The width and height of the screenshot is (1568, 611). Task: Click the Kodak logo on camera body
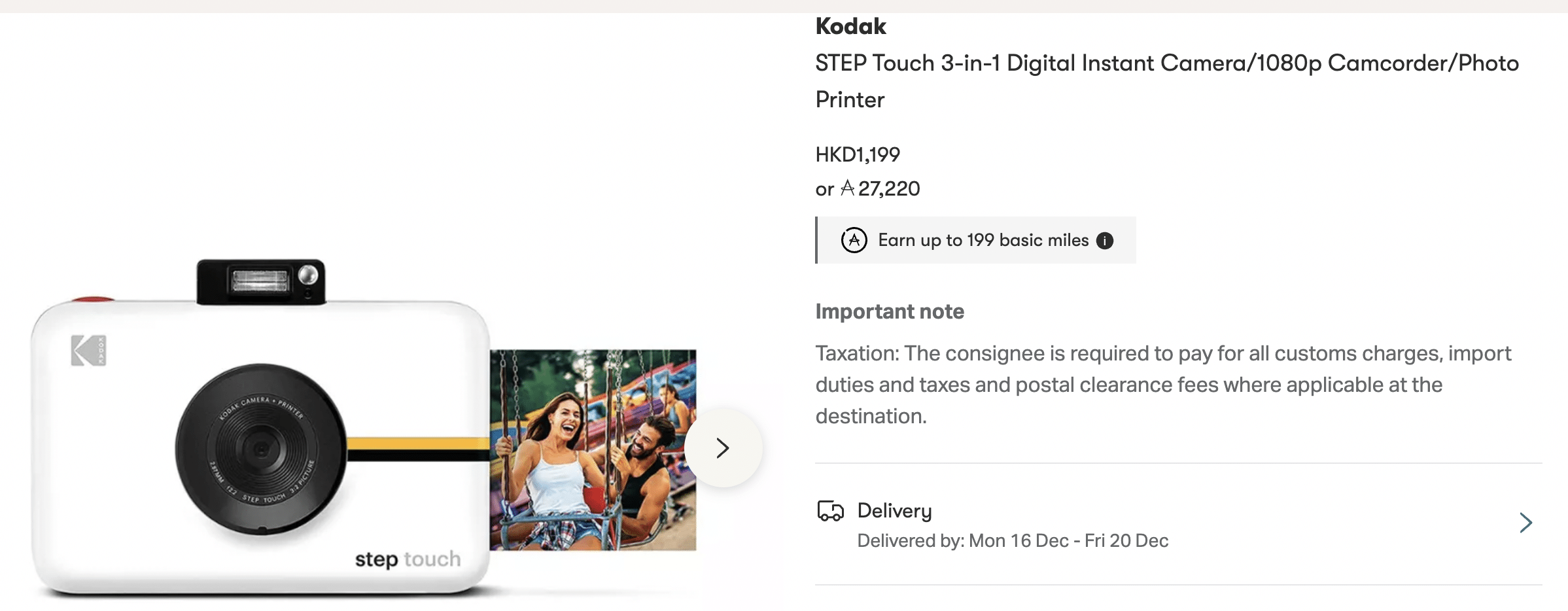tap(88, 351)
